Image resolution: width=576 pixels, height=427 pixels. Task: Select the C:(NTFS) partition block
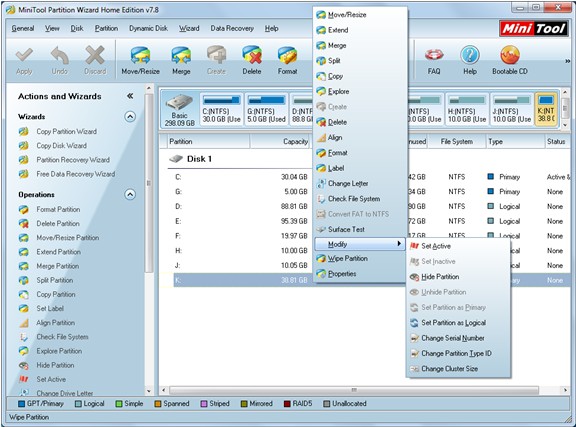[222, 109]
